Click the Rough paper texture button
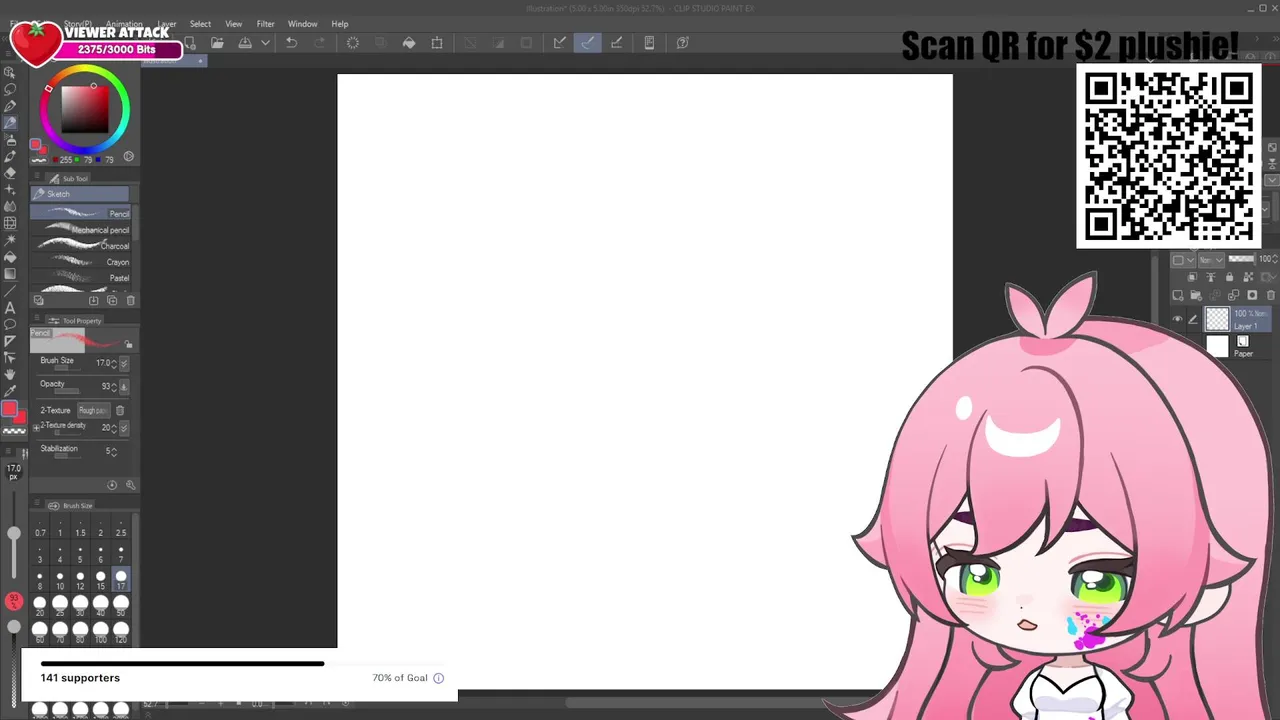The image size is (1280, 720). coord(93,410)
